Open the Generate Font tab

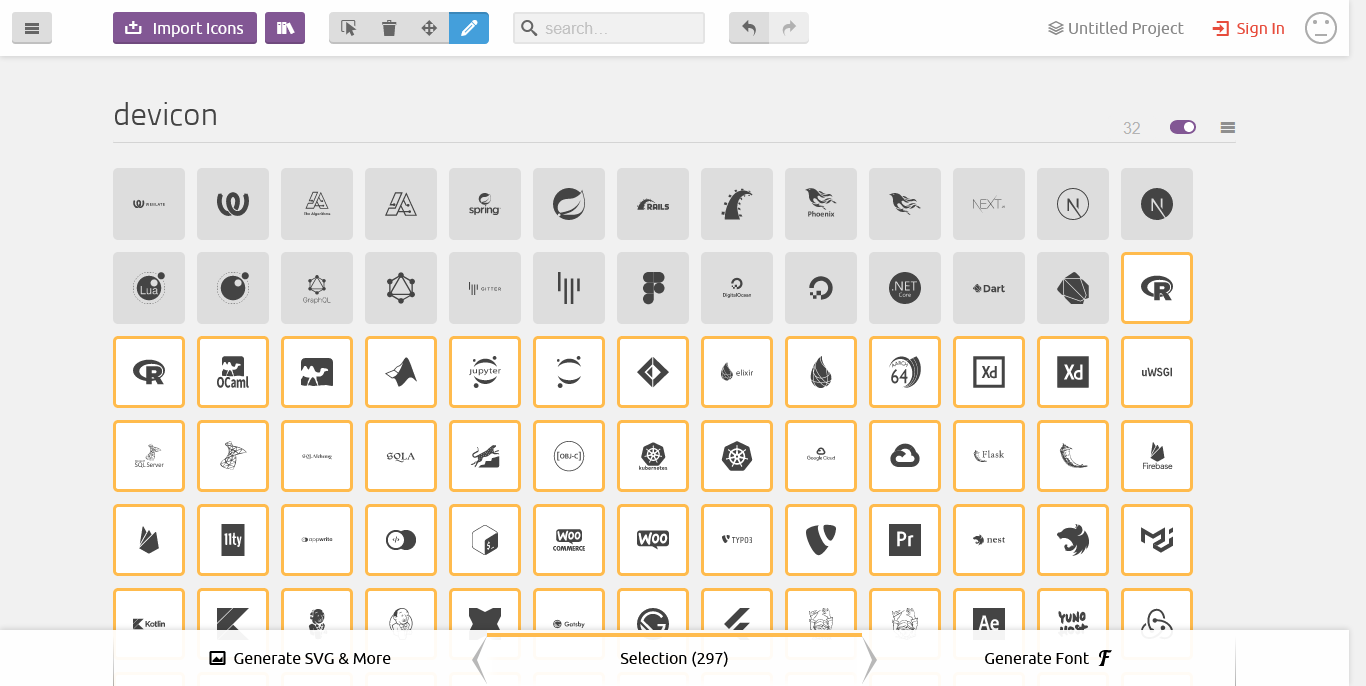1048,658
